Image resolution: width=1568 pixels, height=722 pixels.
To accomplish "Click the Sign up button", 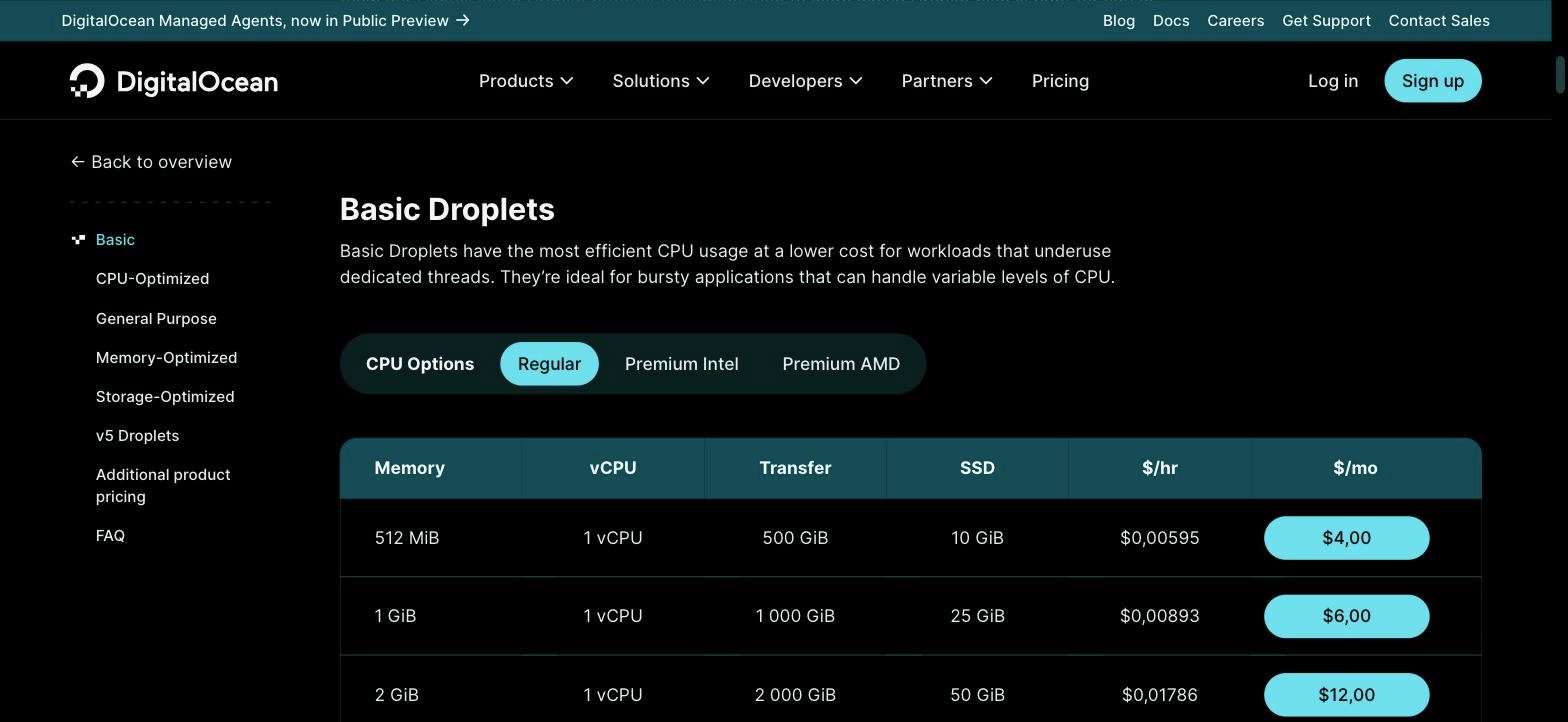I will [x=1433, y=81].
